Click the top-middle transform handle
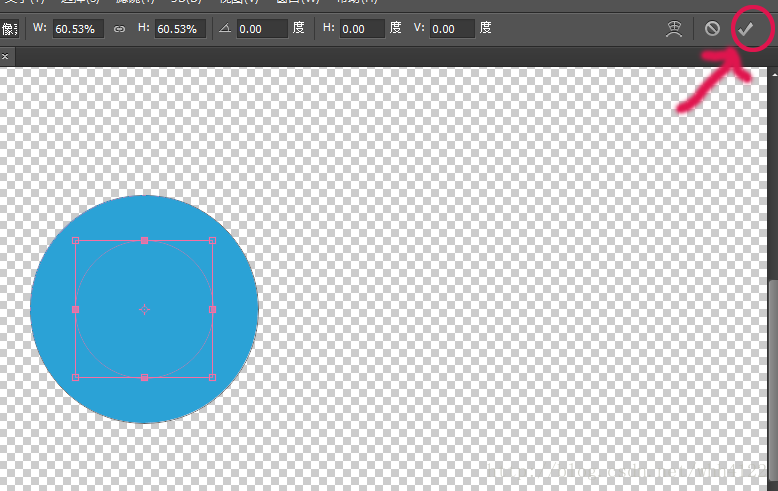 [x=144, y=241]
